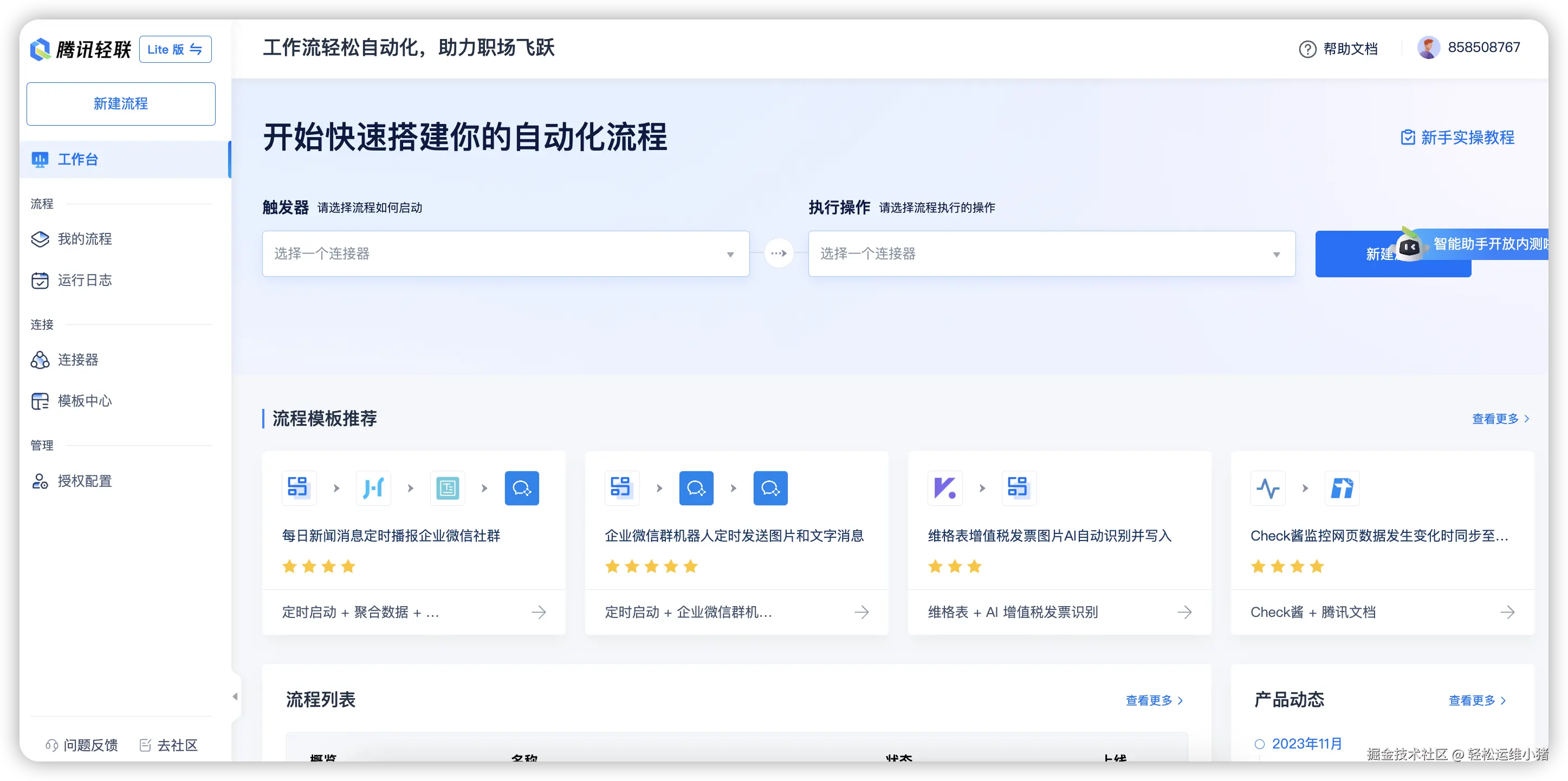Toggle the Lite 版 switch near the logo
The height and width of the screenshot is (781, 1568).
point(174,49)
